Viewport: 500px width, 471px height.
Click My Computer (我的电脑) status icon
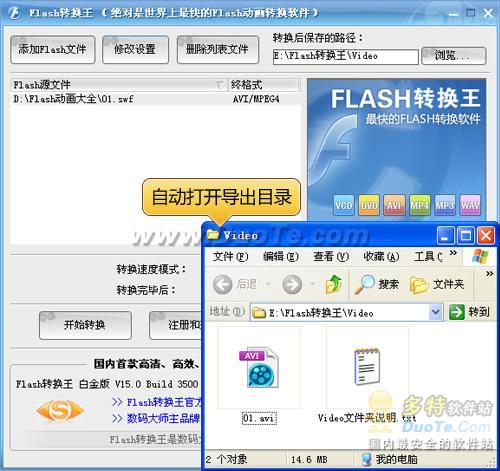click(x=366, y=459)
